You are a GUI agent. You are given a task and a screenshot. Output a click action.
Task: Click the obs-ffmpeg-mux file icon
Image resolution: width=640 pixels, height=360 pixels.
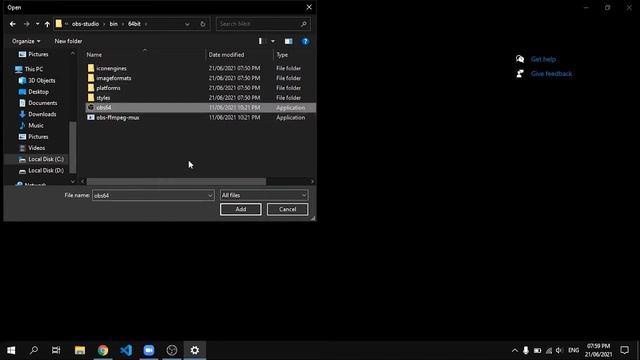tap(91, 117)
